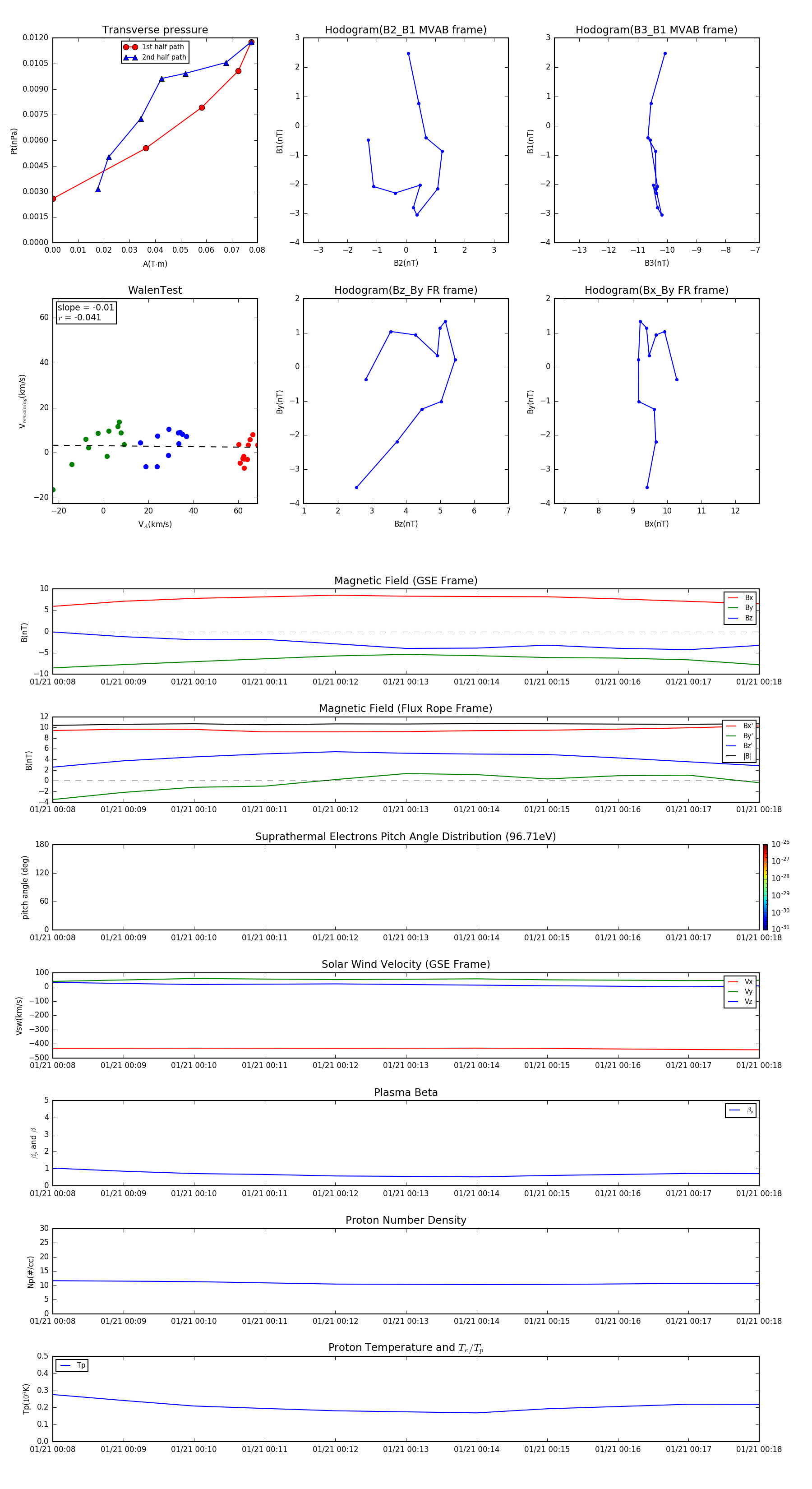The width and height of the screenshot is (812, 1489).
Task: Click "Bx'" in Flux Rope Frame legend
Action: 748,726
